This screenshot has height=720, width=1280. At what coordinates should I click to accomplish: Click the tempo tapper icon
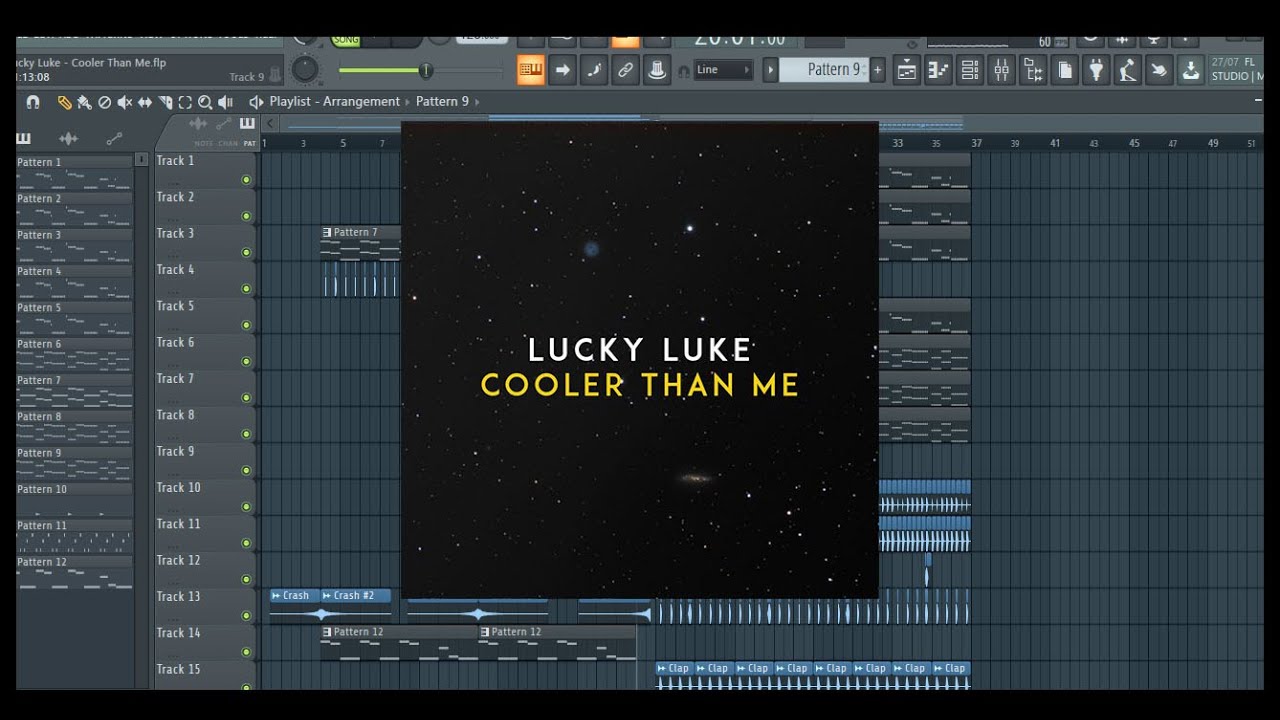[1128, 70]
